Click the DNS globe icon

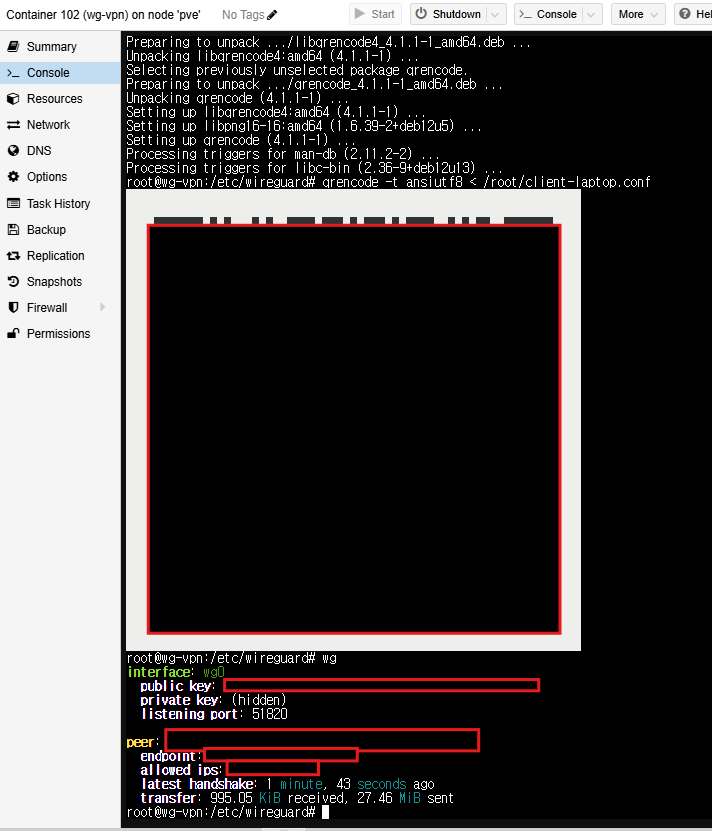click(13, 151)
